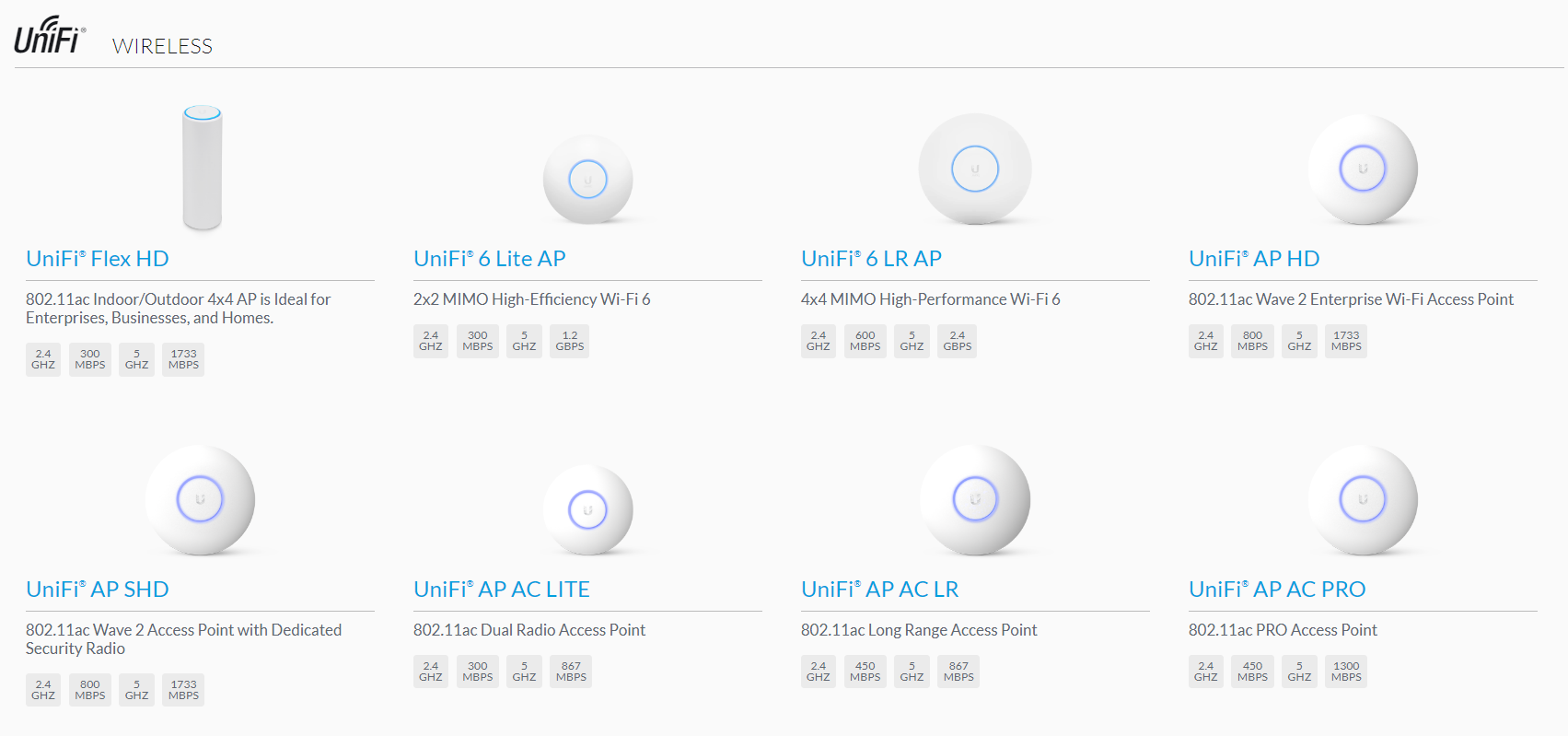1568x736 pixels.
Task: Open the UniFi AP SHD product link
Action: pyautogui.click(x=98, y=590)
